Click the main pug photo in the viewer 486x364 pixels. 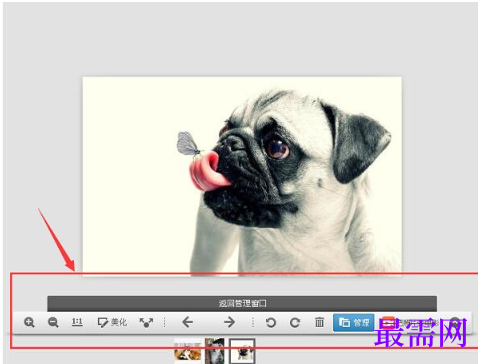[242, 176]
